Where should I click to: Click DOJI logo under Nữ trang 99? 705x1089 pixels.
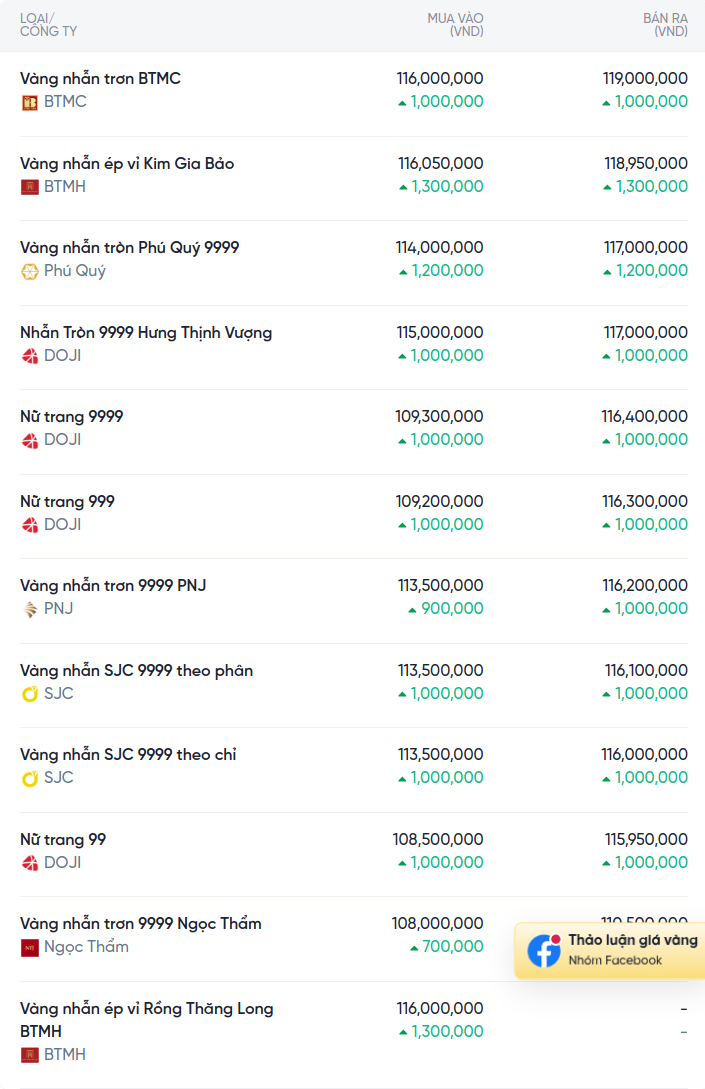pyautogui.click(x=30, y=863)
